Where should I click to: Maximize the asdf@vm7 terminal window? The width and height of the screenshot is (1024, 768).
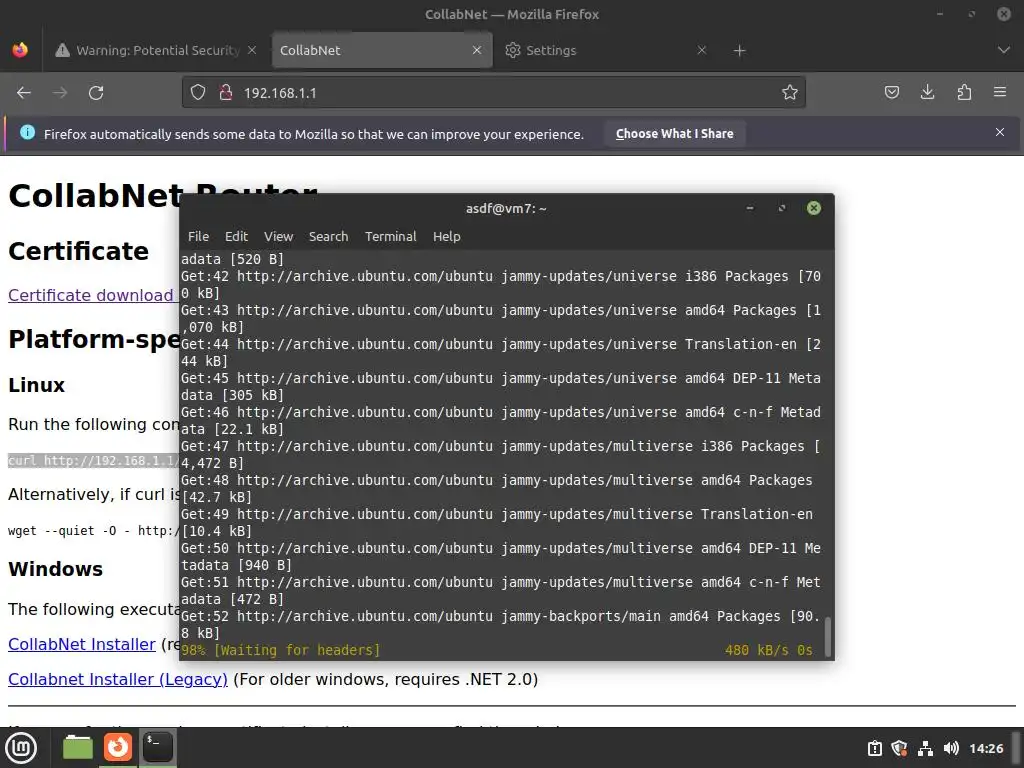coord(782,208)
